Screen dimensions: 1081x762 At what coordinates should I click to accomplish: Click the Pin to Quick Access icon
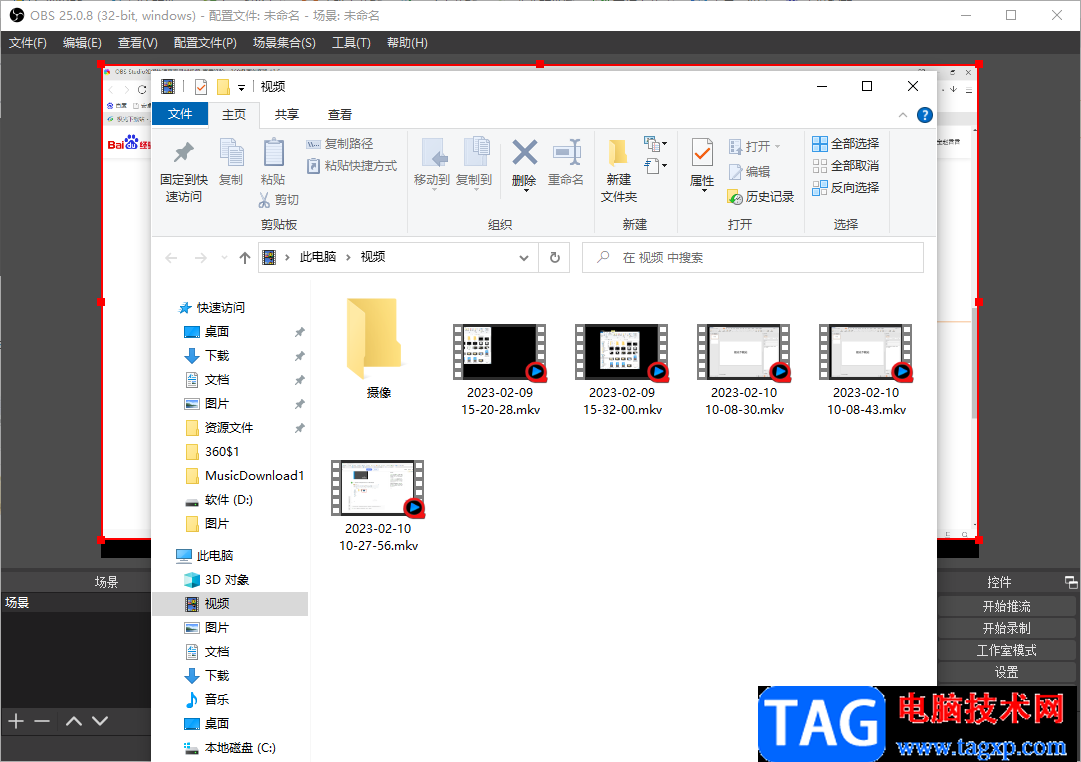[x=183, y=153]
